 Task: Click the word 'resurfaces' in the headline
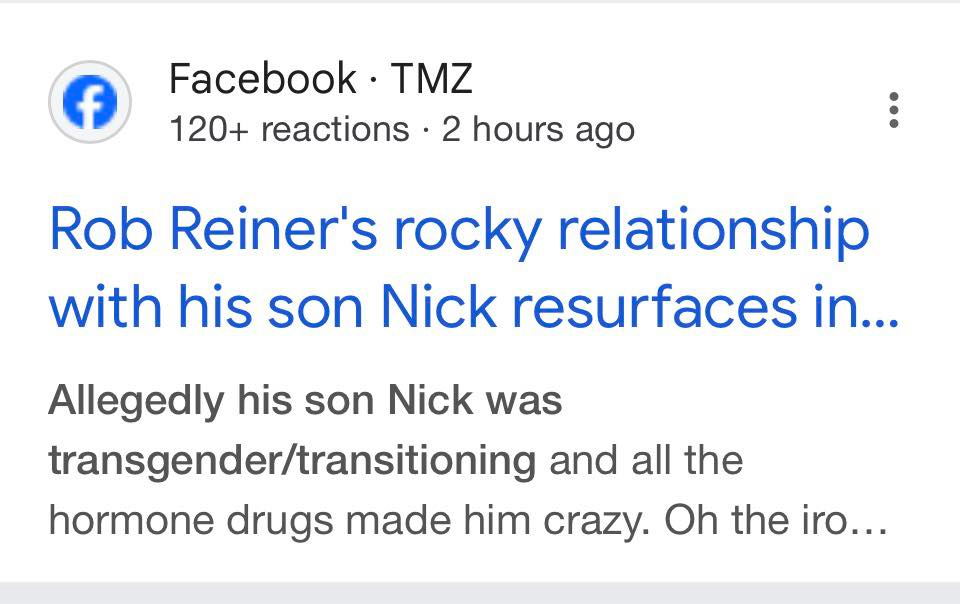coord(645,310)
